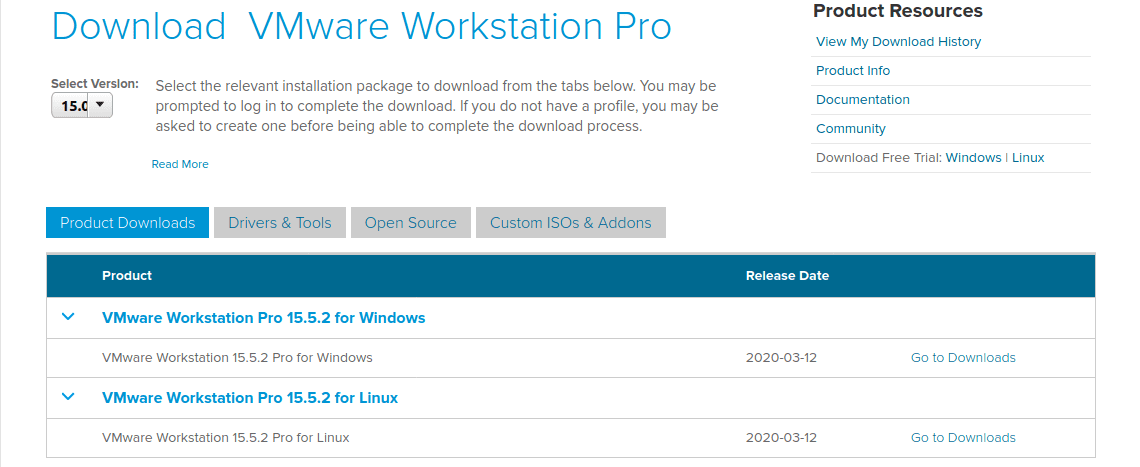The width and height of the screenshot is (1140, 467).
Task: Click the Linux row release date 2020-03-12
Action: point(782,438)
